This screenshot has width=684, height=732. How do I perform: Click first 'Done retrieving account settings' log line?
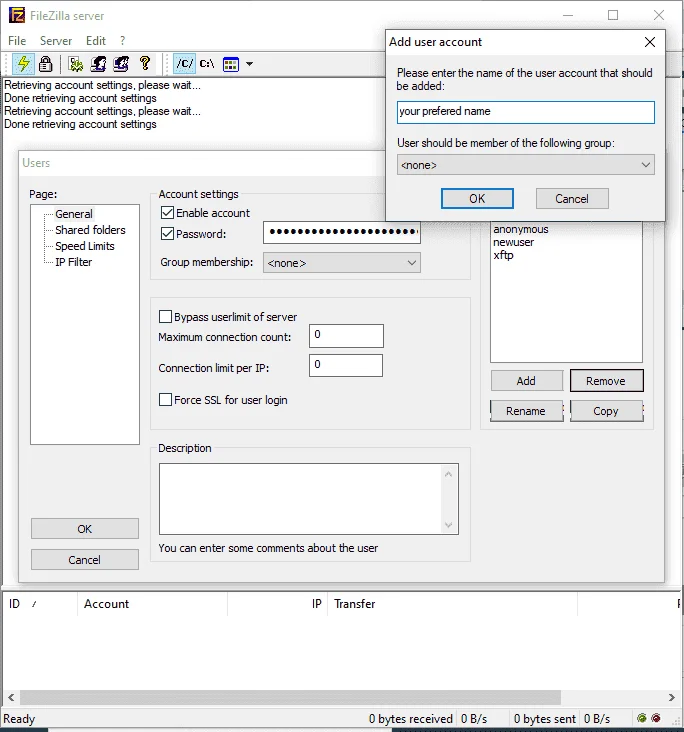[x=80, y=98]
